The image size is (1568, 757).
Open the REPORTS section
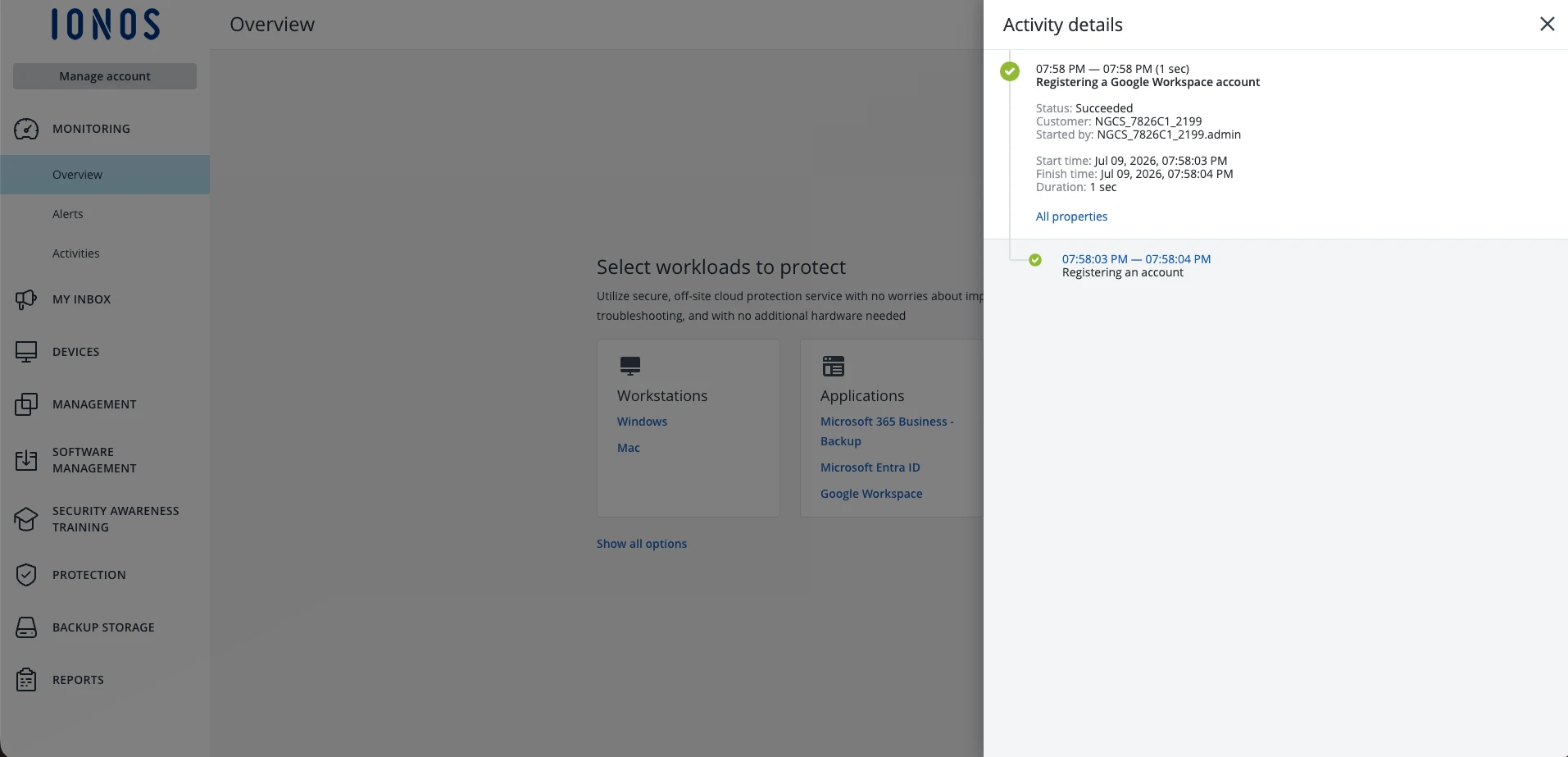[x=105, y=680]
